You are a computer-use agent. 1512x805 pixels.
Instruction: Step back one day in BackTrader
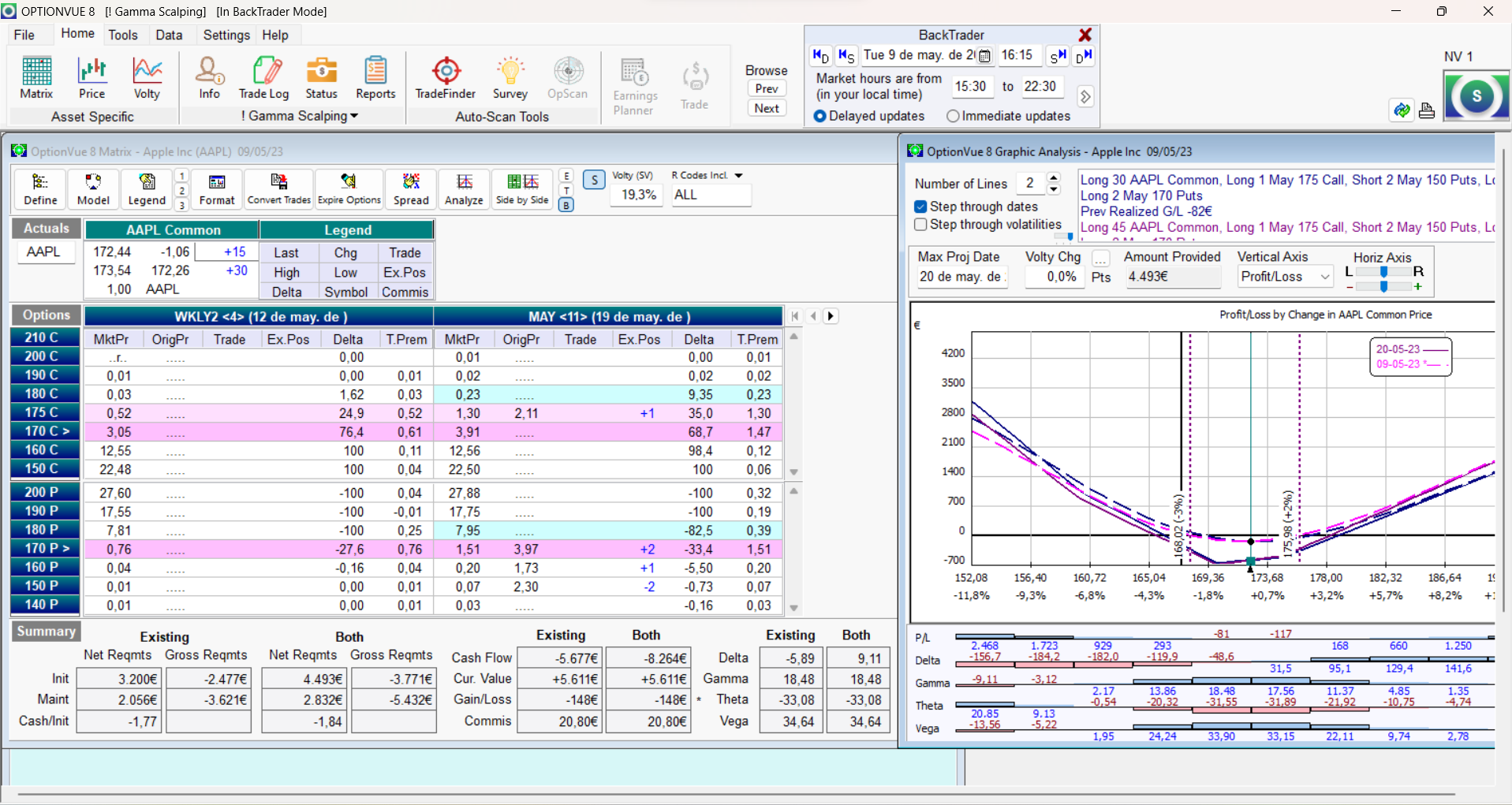click(820, 55)
